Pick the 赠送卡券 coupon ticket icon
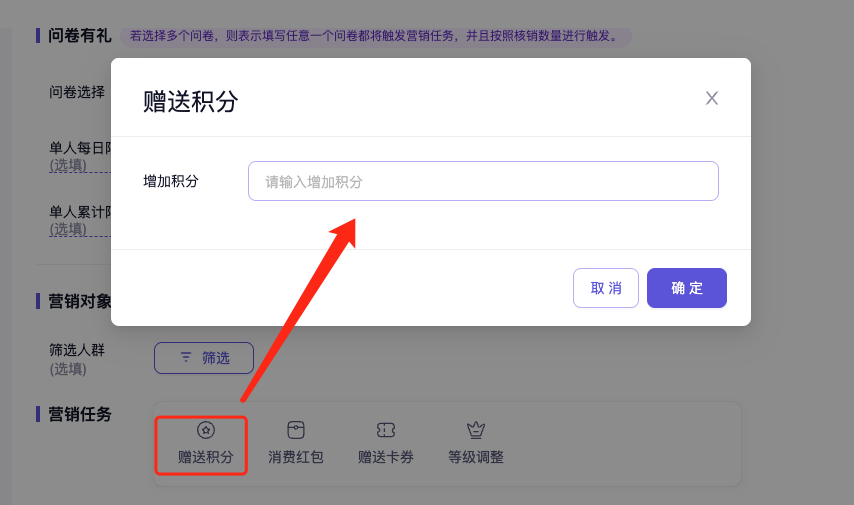The image size is (854, 505). pyautogui.click(x=386, y=430)
